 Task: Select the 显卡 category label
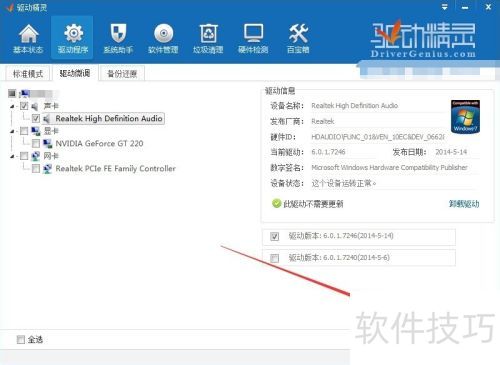click(51, 131)
